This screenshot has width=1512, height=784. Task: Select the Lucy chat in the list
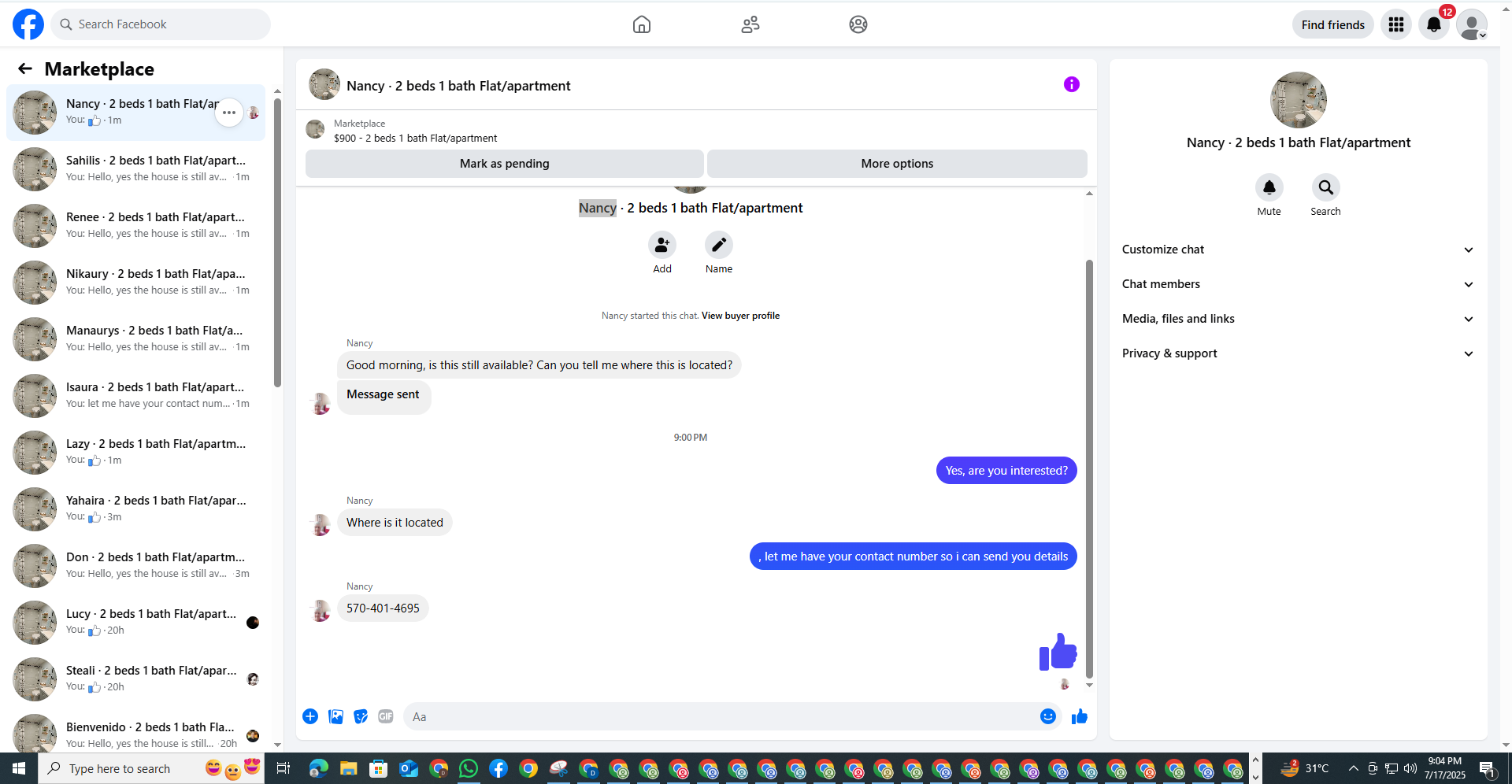pyautogui.click(x=136, y=623)
